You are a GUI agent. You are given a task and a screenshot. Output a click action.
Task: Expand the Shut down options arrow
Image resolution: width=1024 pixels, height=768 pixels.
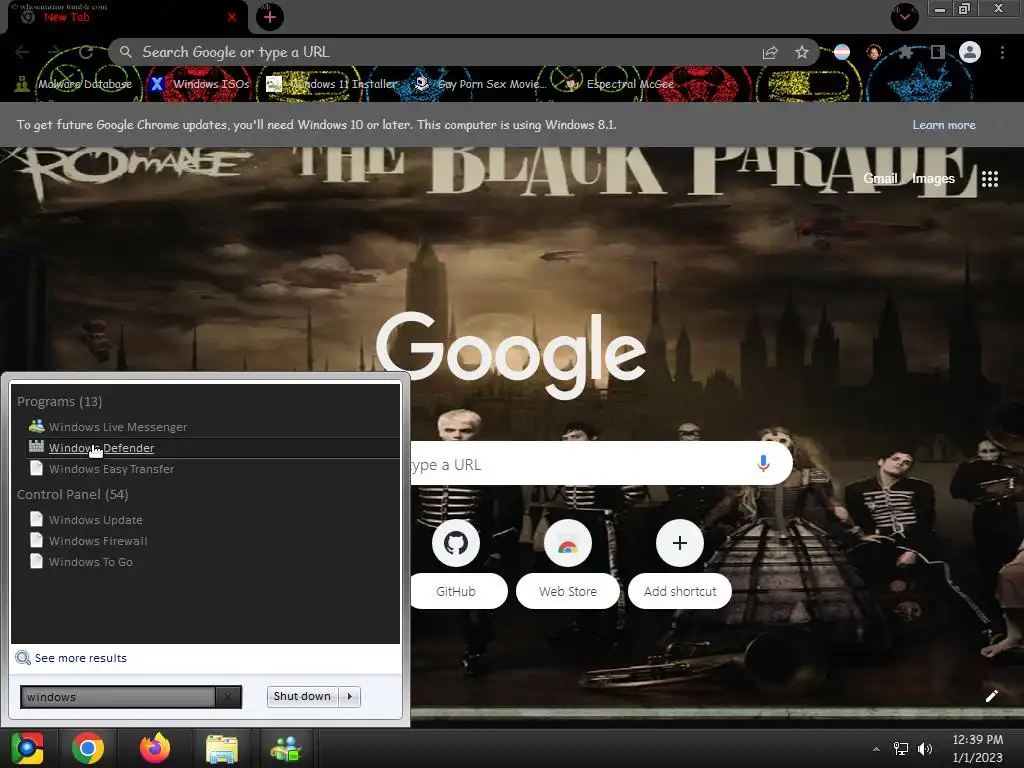[350, 696]
